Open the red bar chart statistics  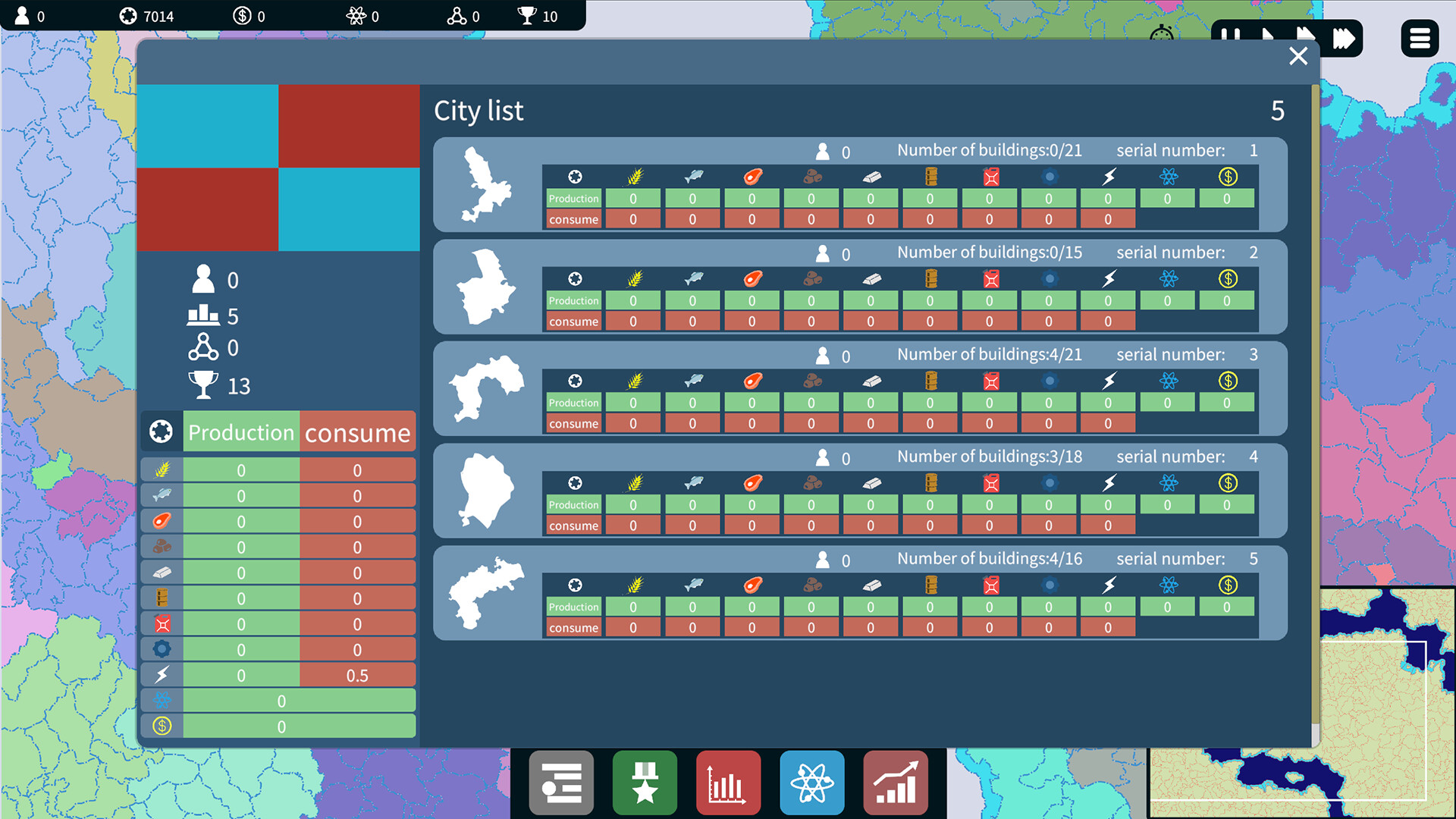[x=728, y=783]
